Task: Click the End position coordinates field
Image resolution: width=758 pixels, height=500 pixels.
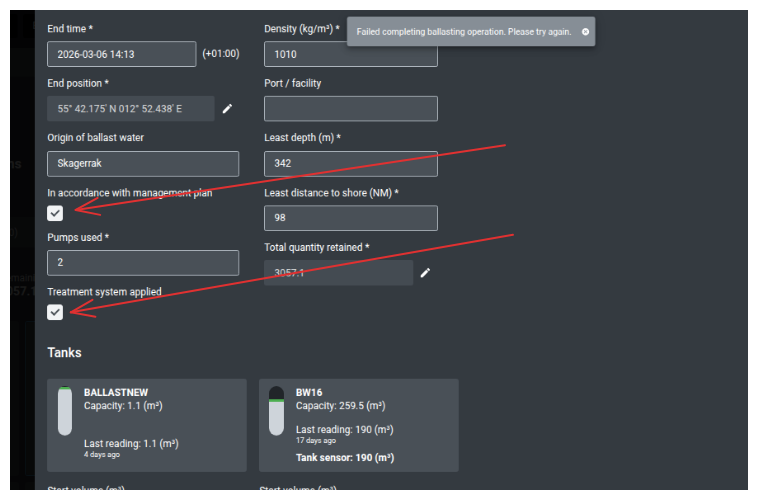Action: 130,109
